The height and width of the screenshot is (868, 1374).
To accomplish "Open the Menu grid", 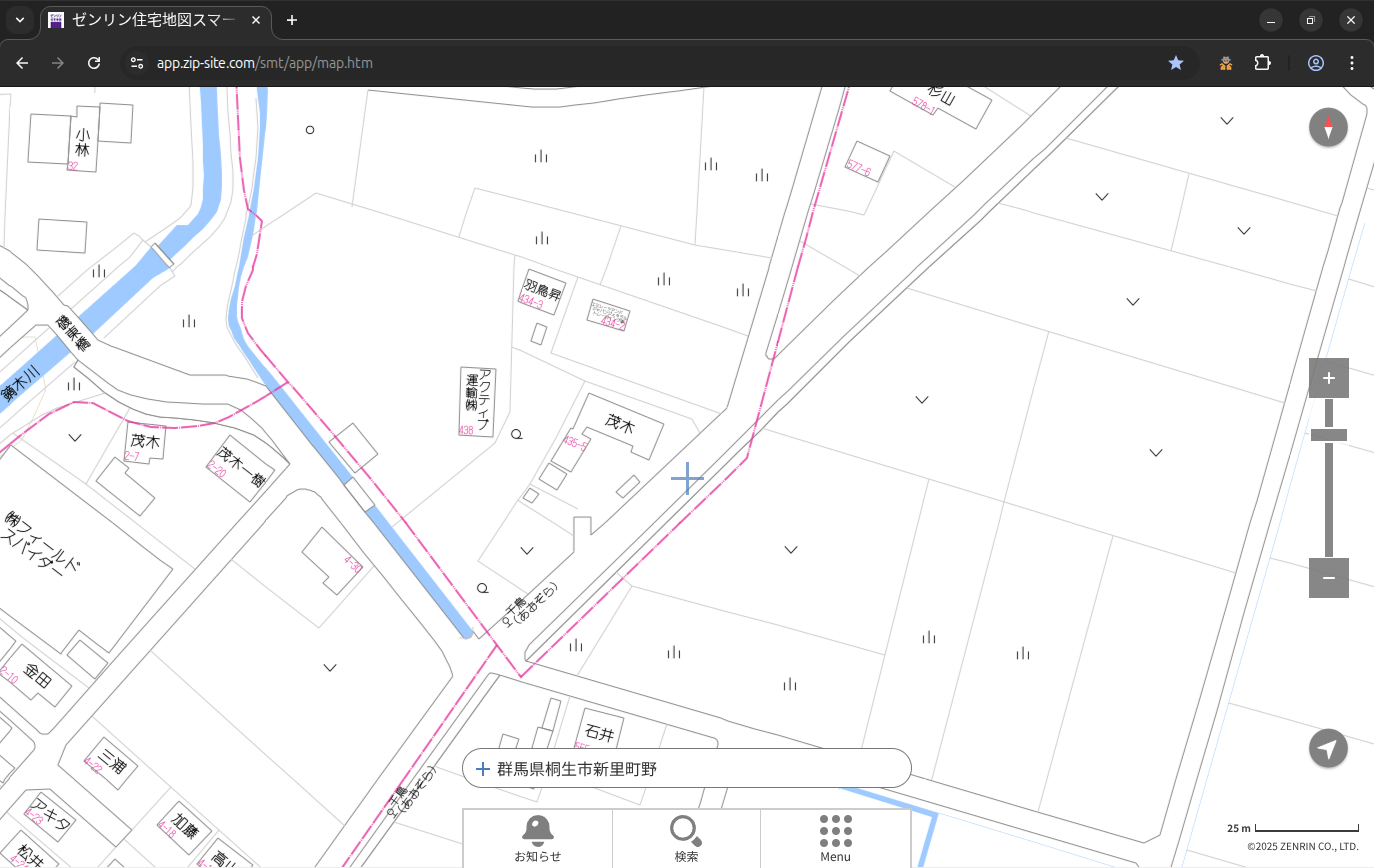I will (835, 838).
